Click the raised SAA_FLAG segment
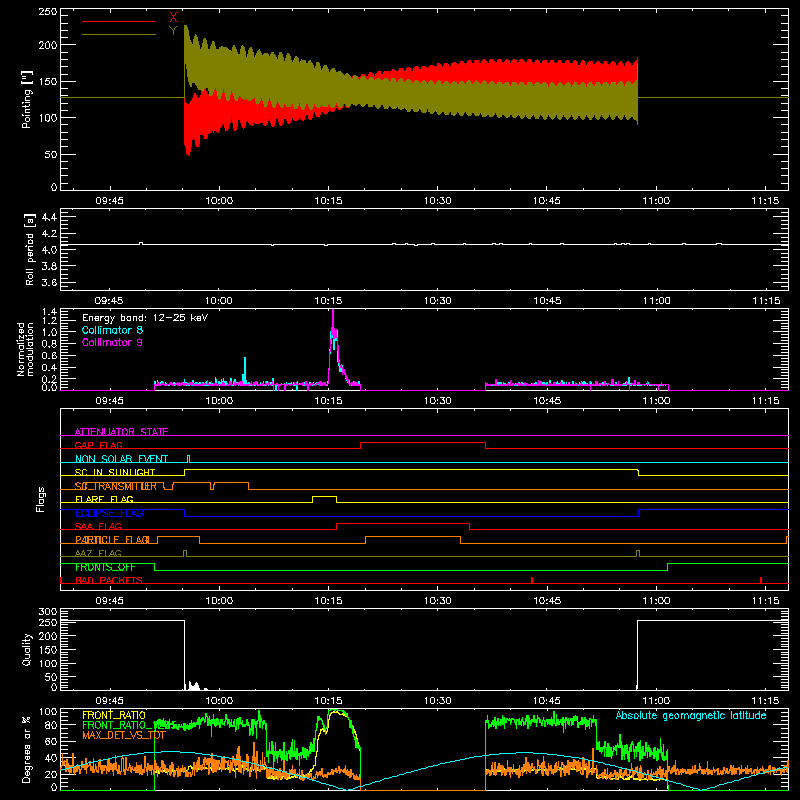 point(403,523)
